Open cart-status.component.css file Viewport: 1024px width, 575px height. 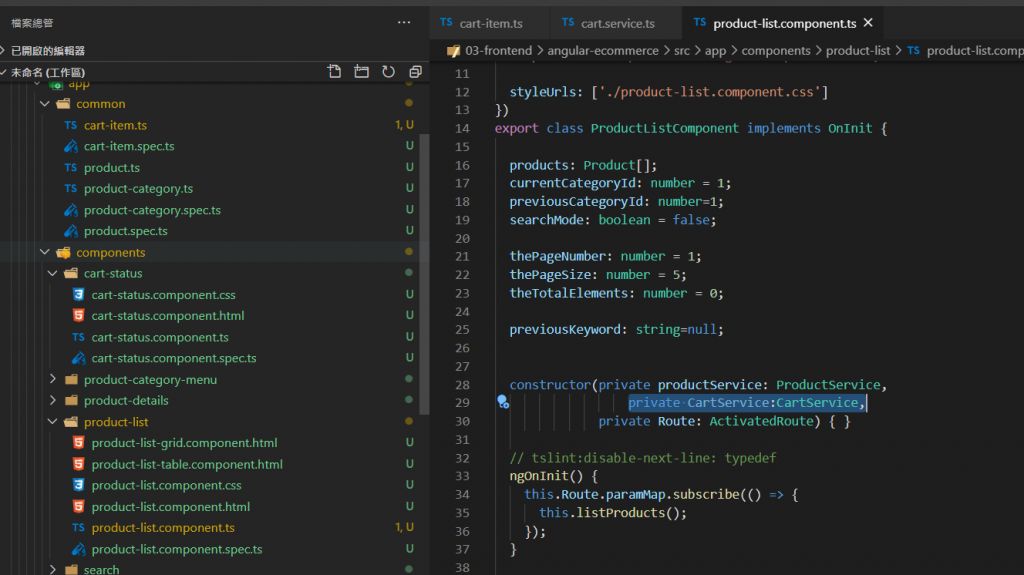163,295
